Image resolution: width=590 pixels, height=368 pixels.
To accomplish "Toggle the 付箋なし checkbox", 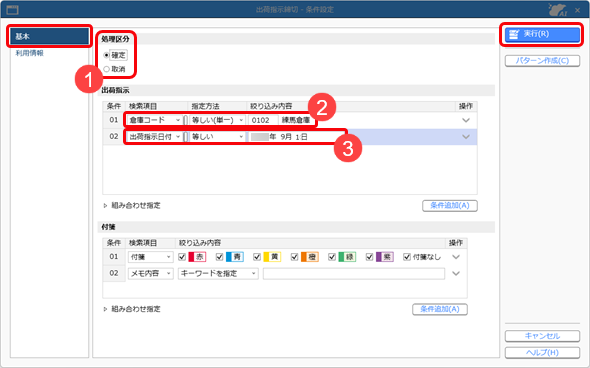I will click(x=407, y=257).
